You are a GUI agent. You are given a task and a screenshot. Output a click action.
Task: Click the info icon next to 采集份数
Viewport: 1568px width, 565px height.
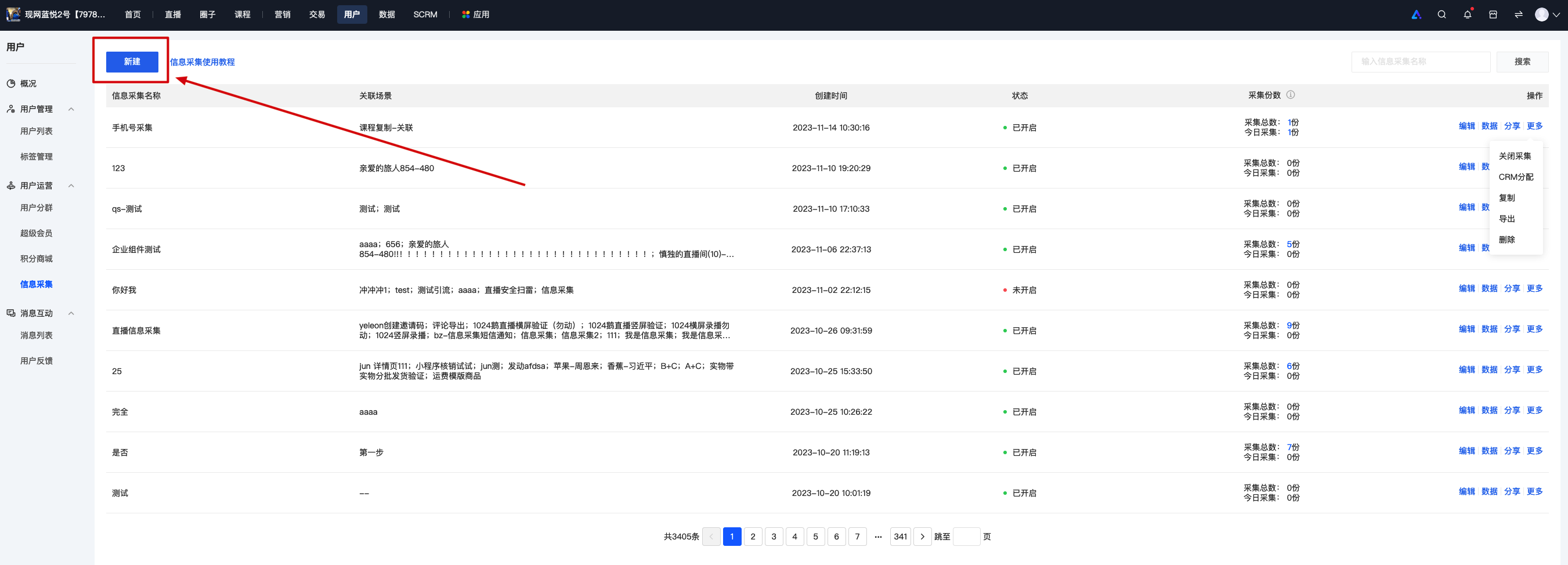click(x=1291, y=95)
